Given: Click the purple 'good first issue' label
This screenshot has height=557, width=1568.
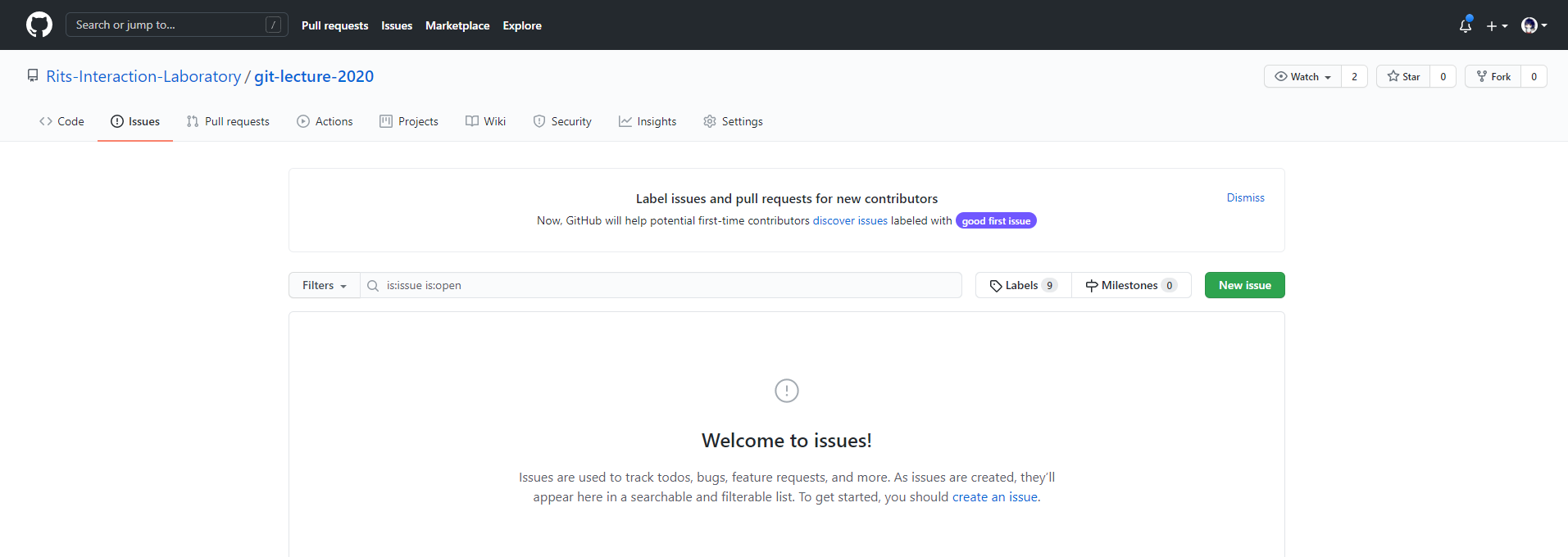Looking at the screenshot, I should (996, 221).
